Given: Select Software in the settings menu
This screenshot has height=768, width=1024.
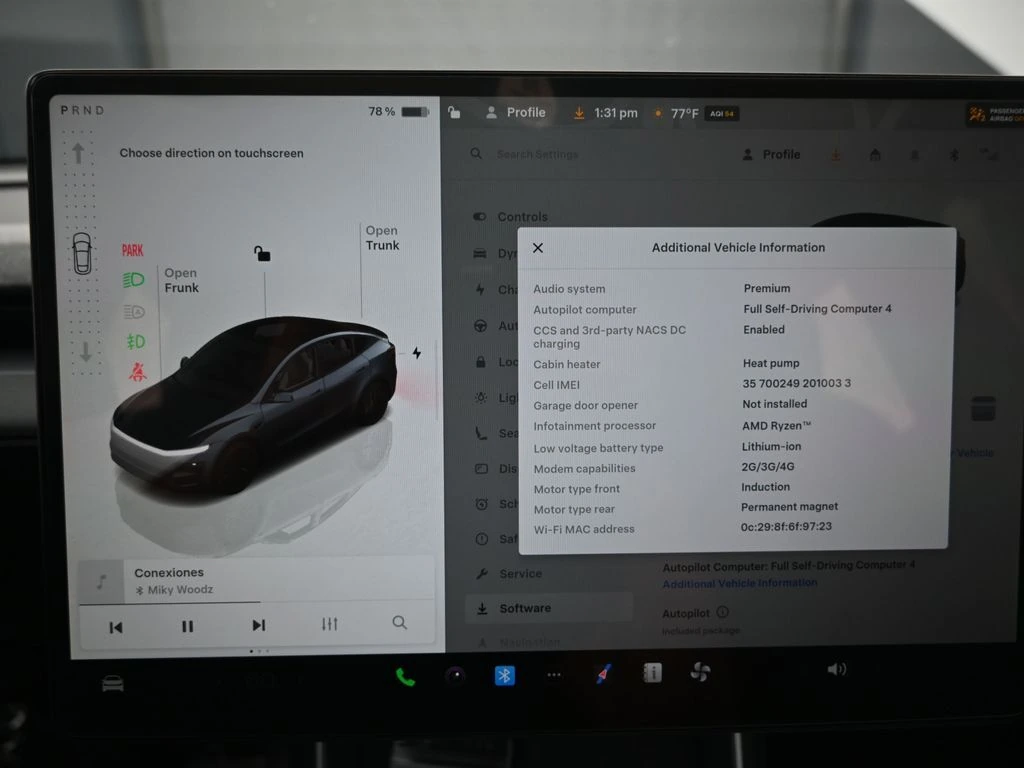Looking at the screenshot, I should pos(525,608).
